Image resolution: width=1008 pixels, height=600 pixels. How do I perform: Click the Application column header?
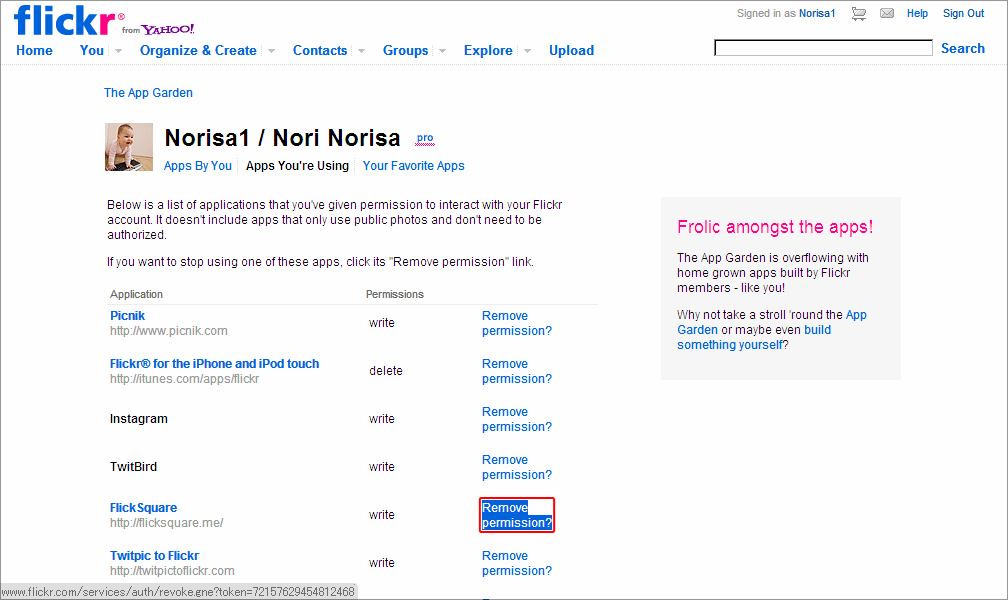[136, 295]
